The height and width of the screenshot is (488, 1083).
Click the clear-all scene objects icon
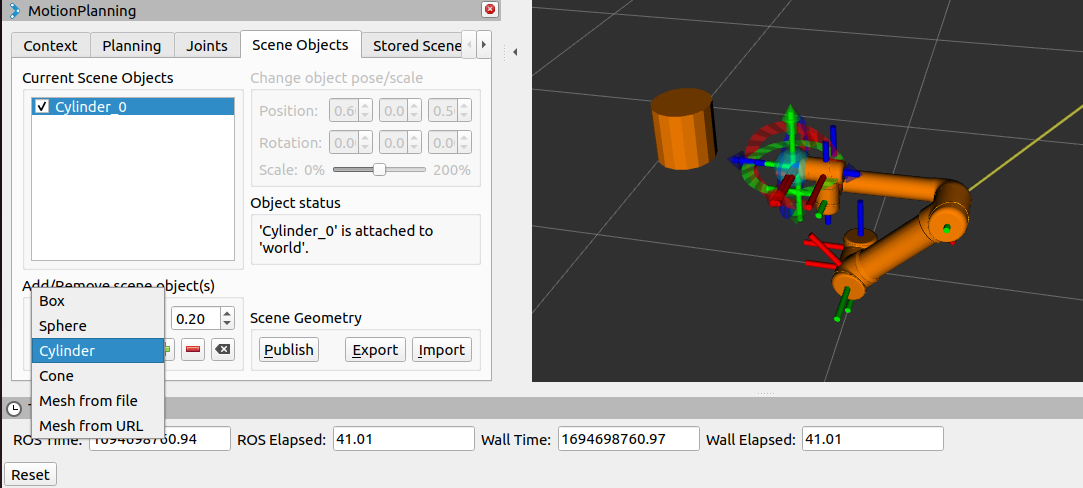pos(222,349)
